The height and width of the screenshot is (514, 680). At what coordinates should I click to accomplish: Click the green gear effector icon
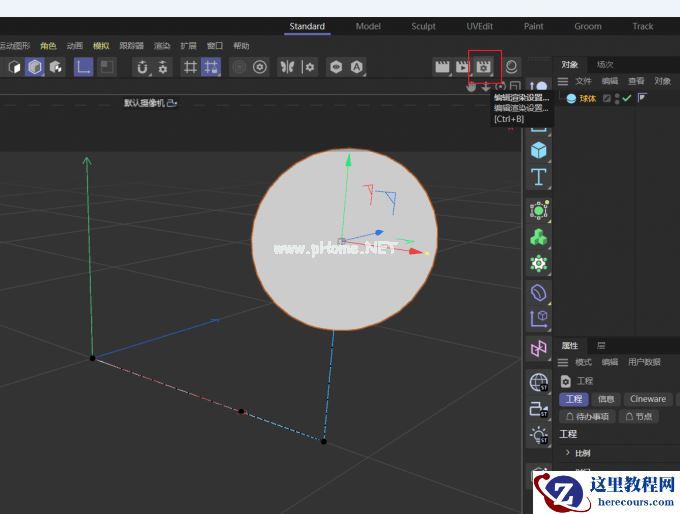coord(539,264)
